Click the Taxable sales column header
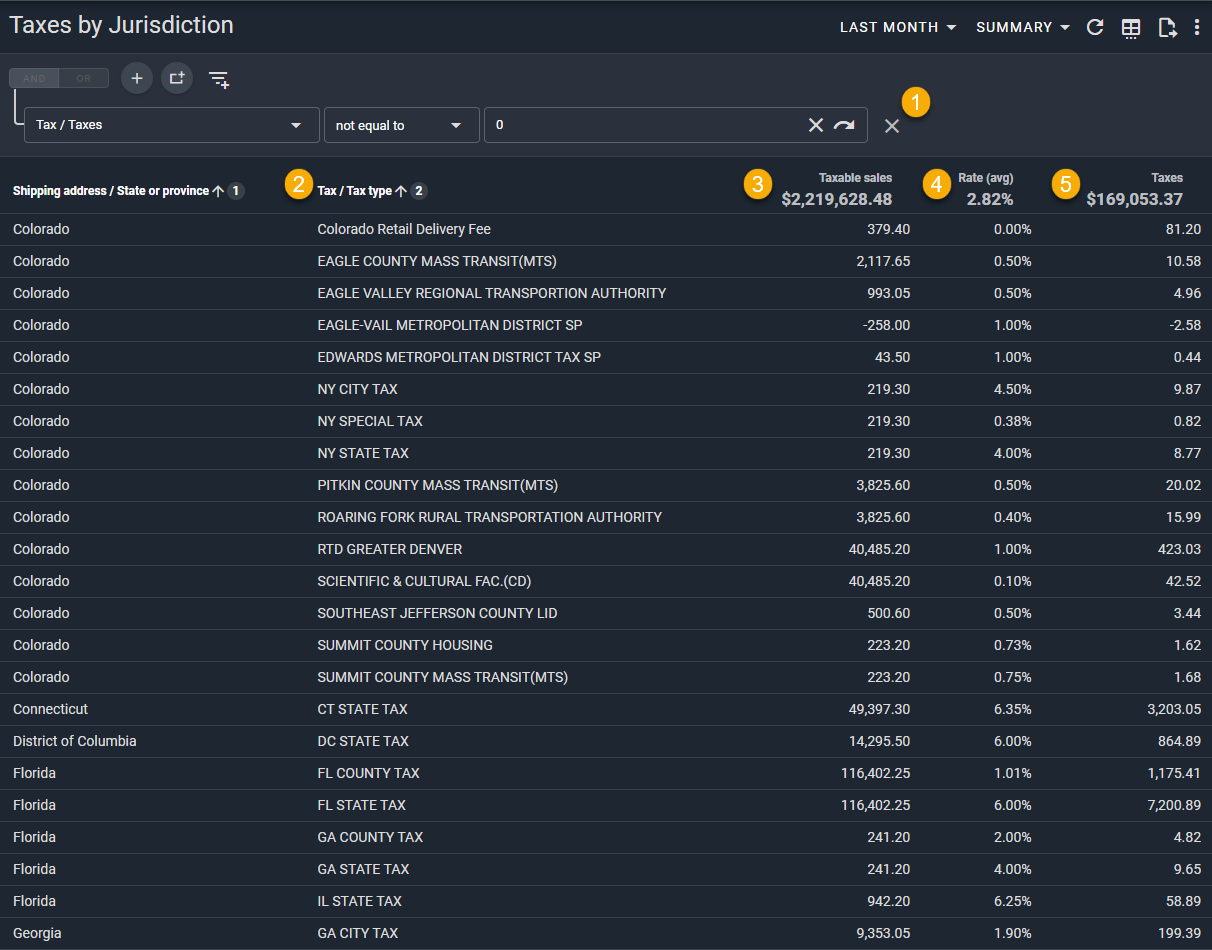 [855, 178]
